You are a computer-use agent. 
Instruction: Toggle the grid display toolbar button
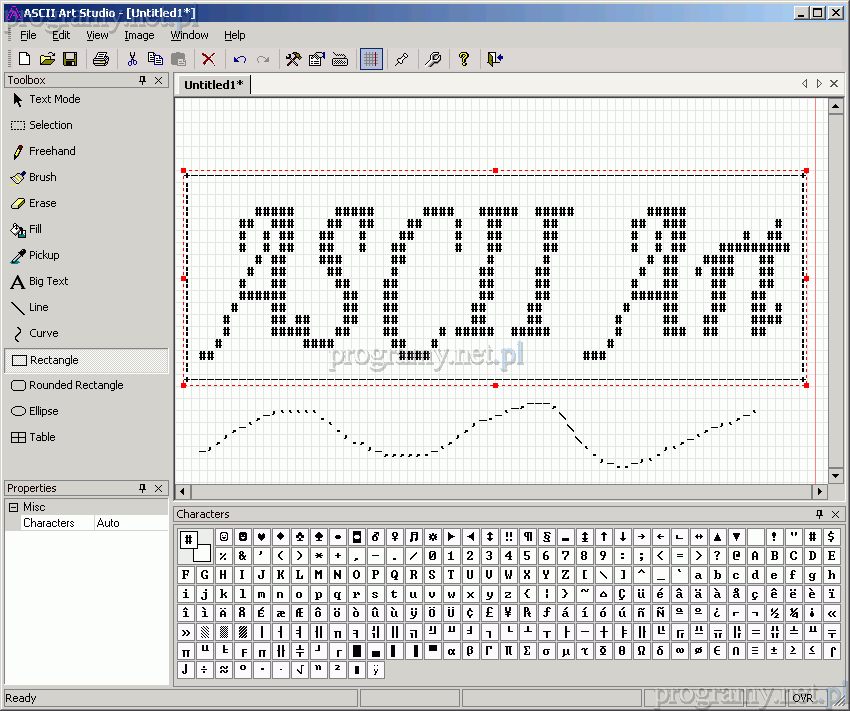[x=371, y=60]
